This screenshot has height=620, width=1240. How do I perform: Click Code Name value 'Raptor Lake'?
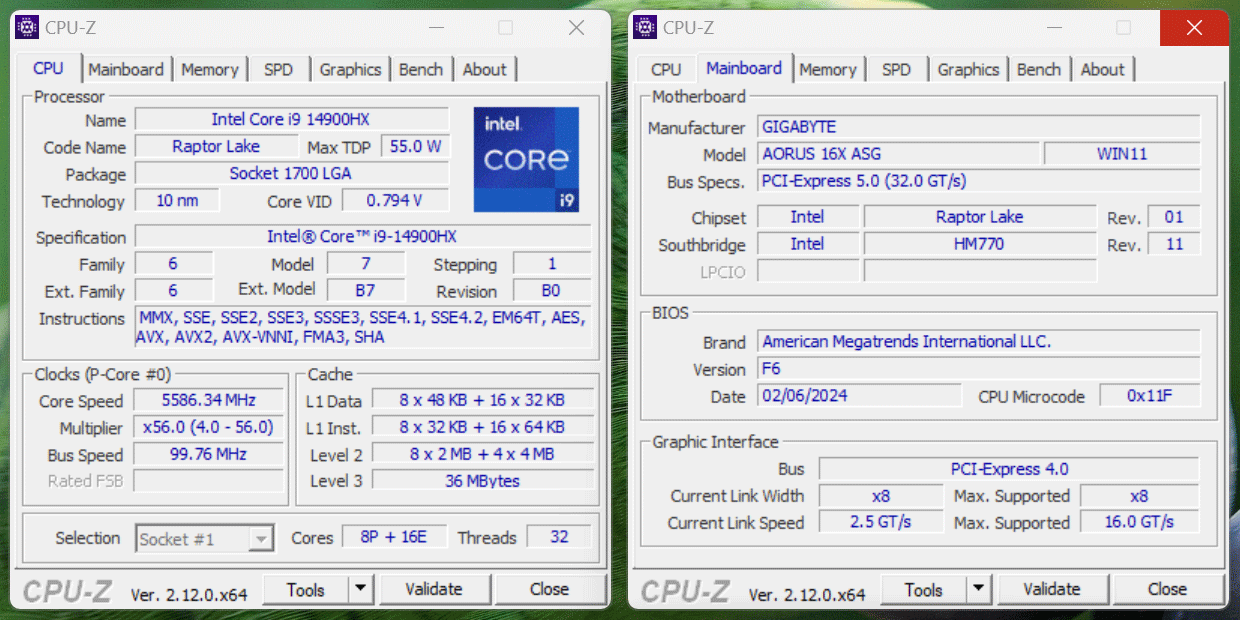(x=216, y=146)
